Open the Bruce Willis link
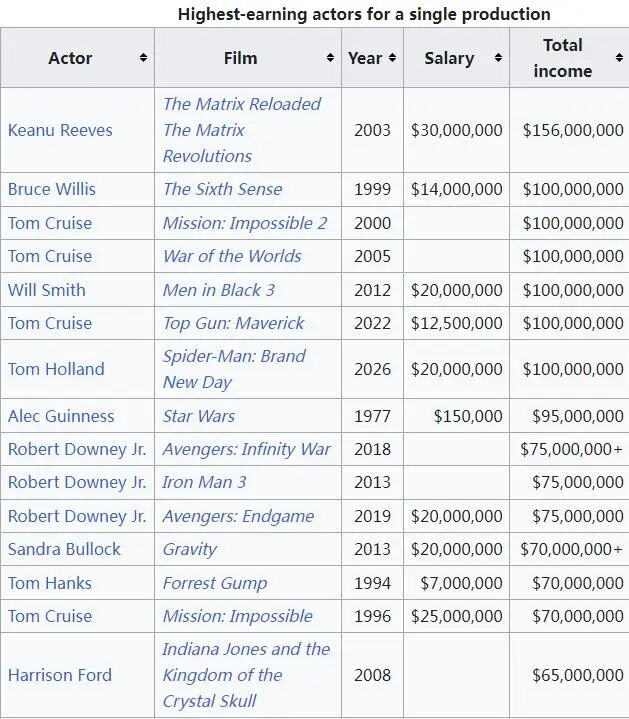Image resolution: width=629 pixels, height=719 pixels. [52, 189]
